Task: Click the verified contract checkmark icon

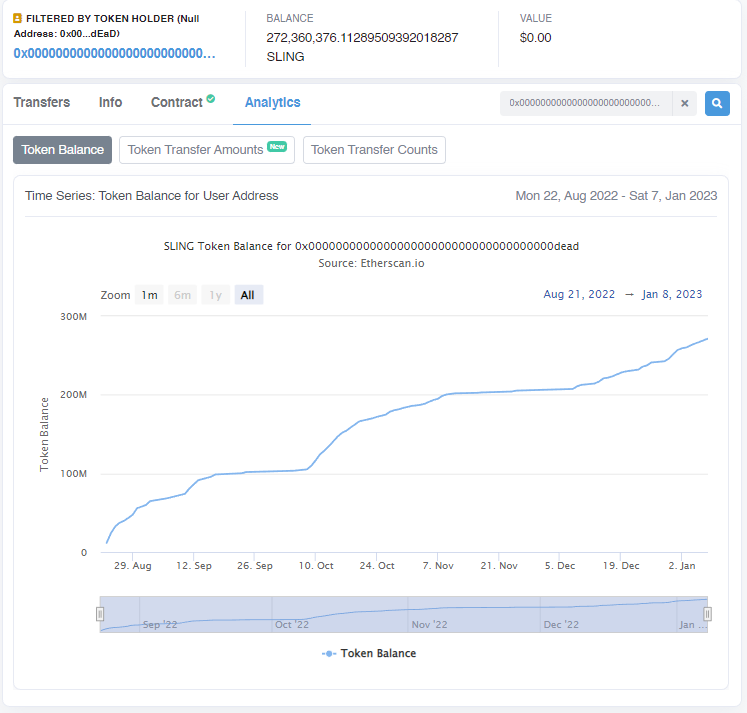Action: (x=211, y=99)
